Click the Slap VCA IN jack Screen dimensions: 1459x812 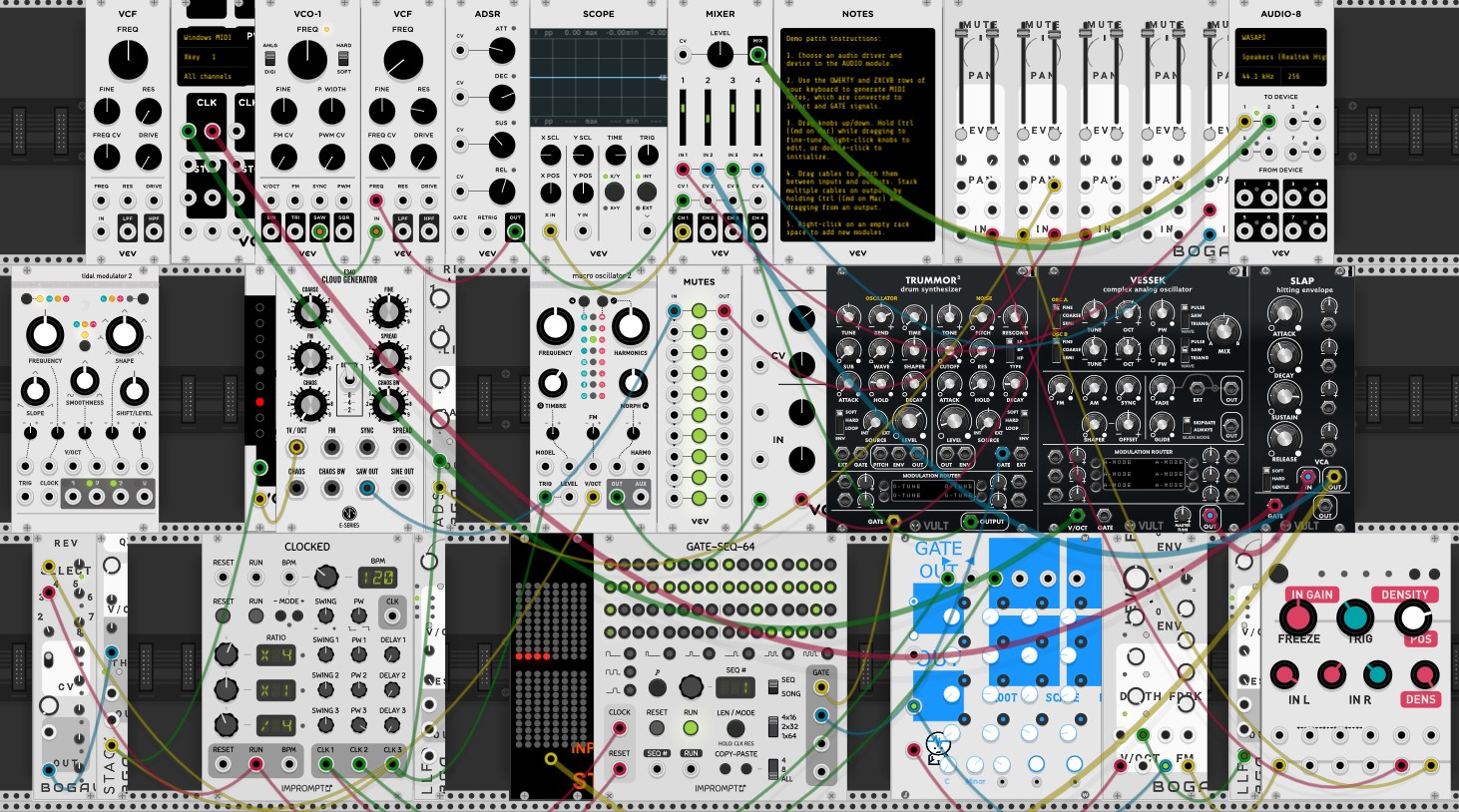click(1308, 479)
